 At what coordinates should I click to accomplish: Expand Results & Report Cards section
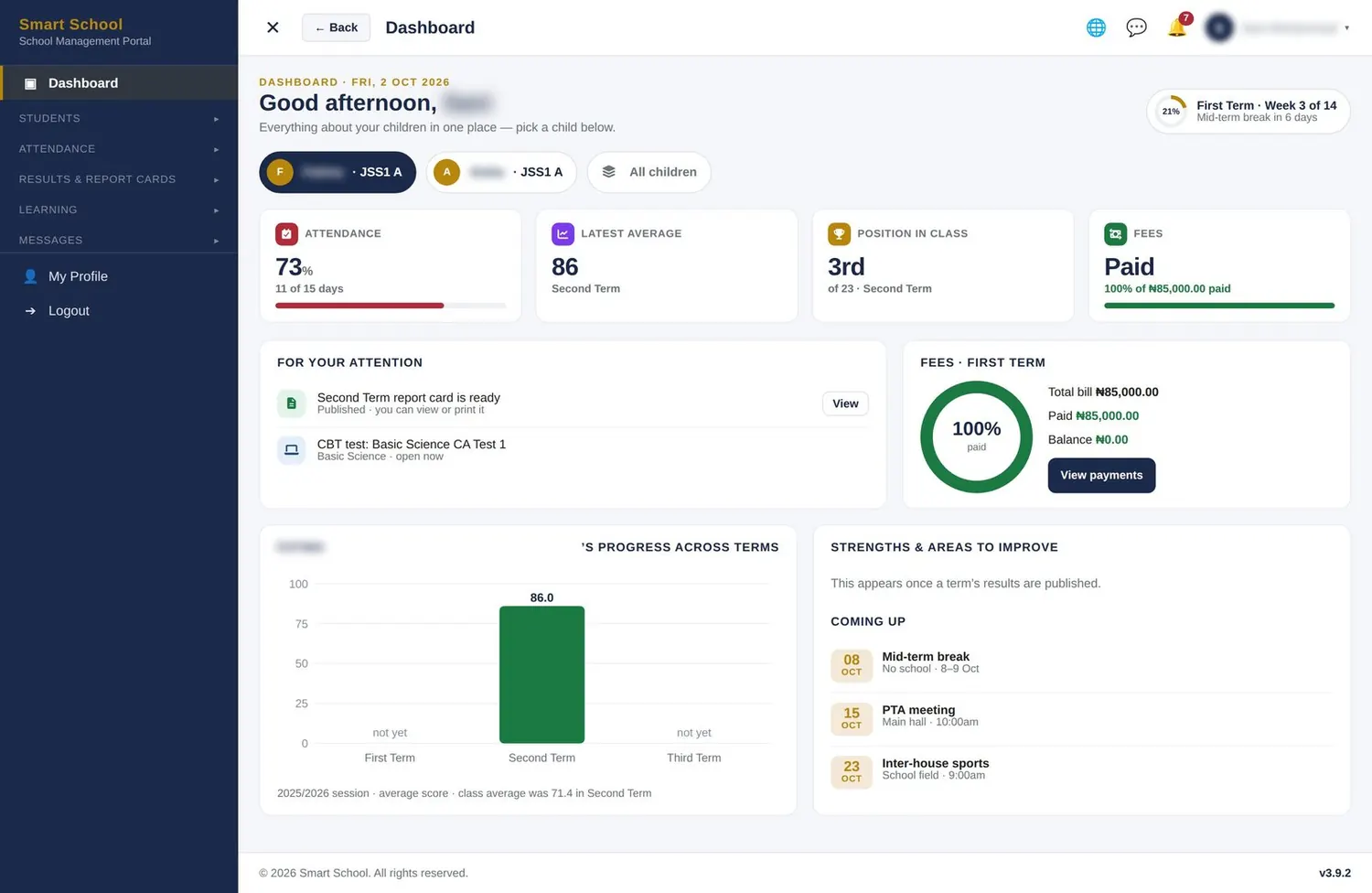(119, 179)
